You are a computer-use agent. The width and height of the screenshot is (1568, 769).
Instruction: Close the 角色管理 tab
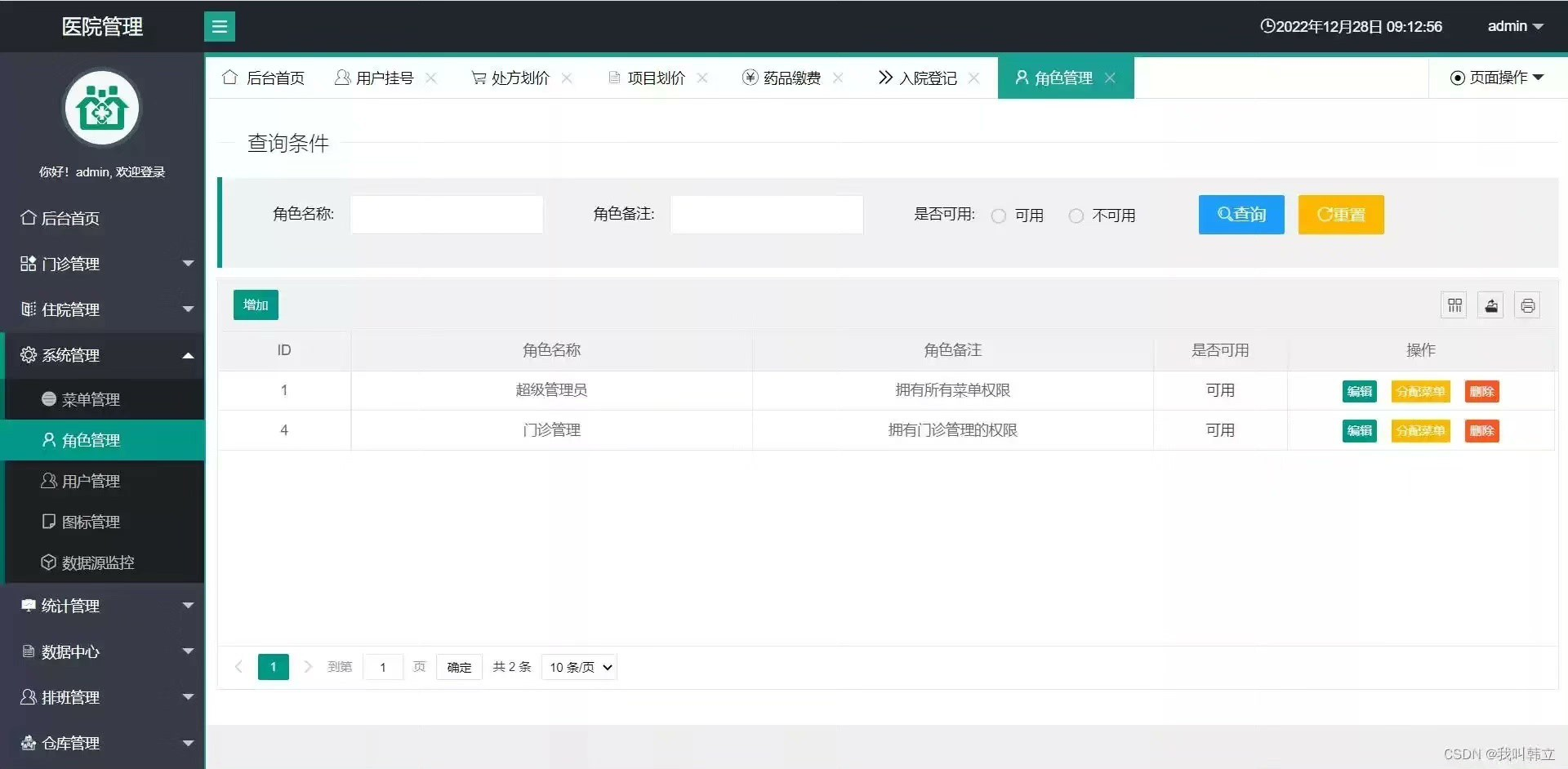(x=1110, y=78)
